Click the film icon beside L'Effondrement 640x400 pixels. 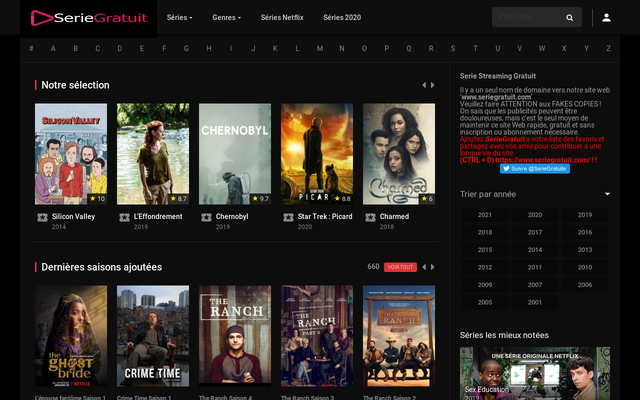click(x=124, y=217)
